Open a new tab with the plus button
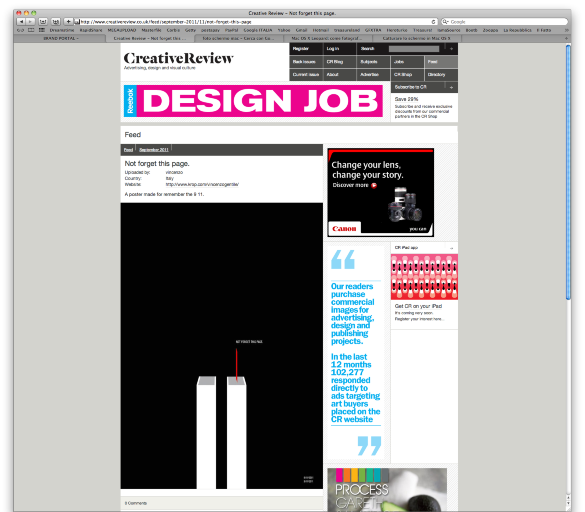585x512 pixels. 566,38
